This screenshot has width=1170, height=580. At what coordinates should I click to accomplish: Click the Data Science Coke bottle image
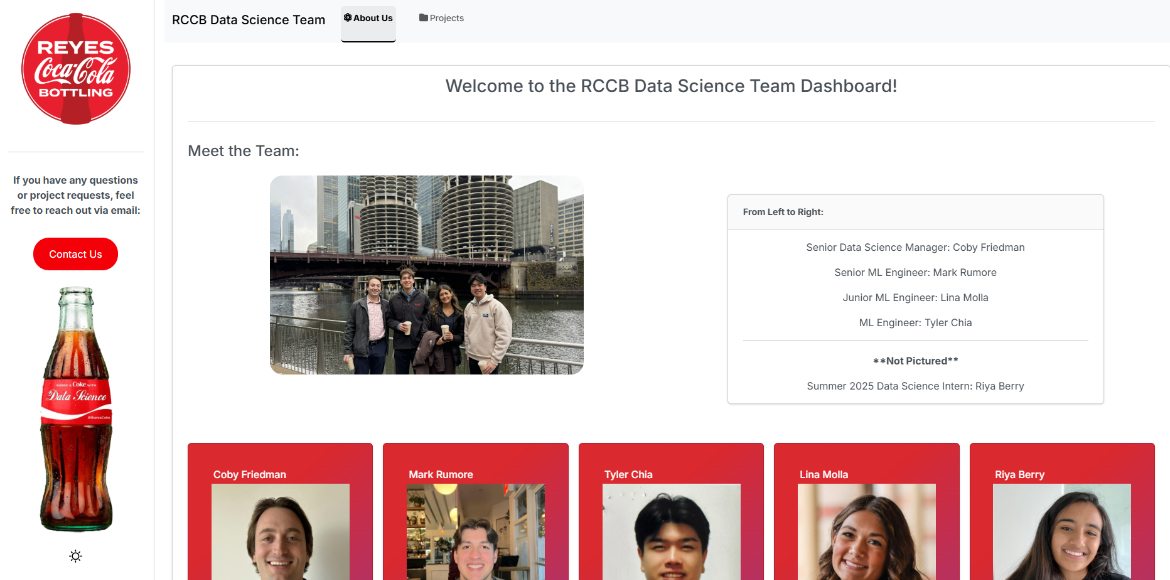(76, 410)
